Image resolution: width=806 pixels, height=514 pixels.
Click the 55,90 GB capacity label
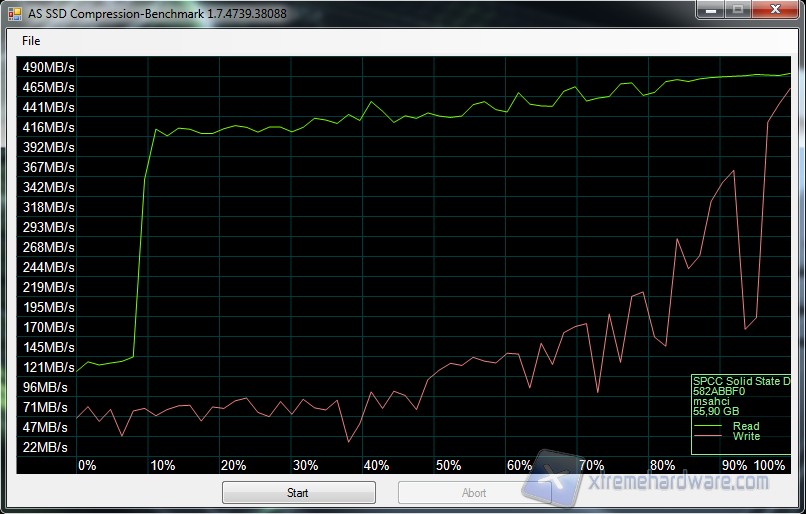point(716,411)
